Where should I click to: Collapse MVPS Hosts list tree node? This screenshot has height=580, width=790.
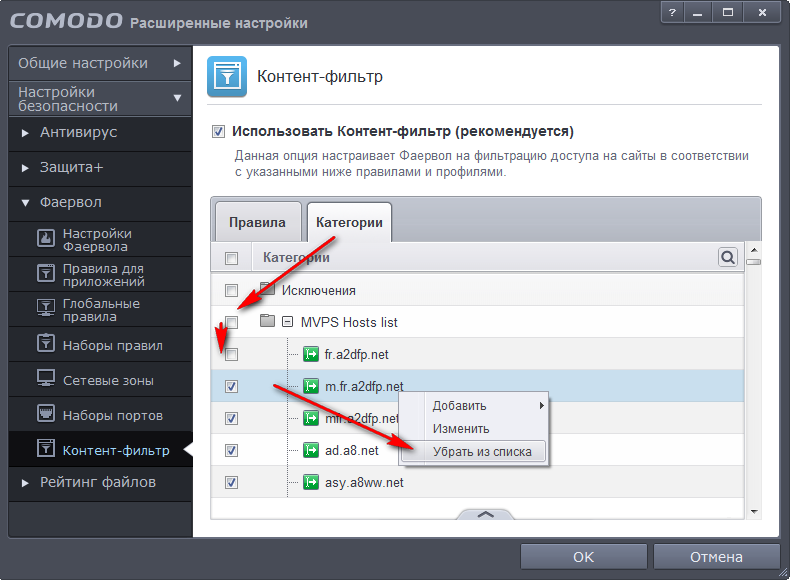(287, 321)
